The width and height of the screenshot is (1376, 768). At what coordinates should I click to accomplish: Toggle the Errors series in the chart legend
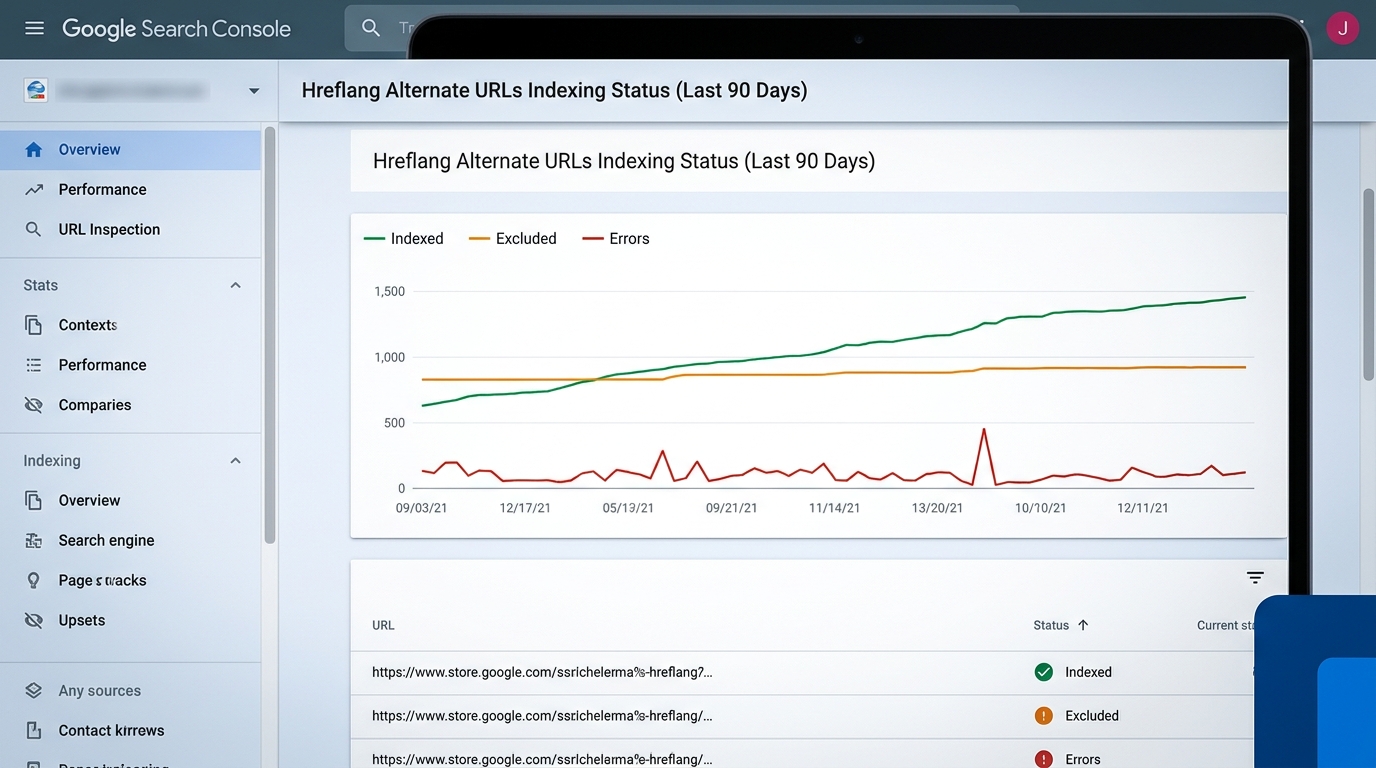[x=616, y=239]
